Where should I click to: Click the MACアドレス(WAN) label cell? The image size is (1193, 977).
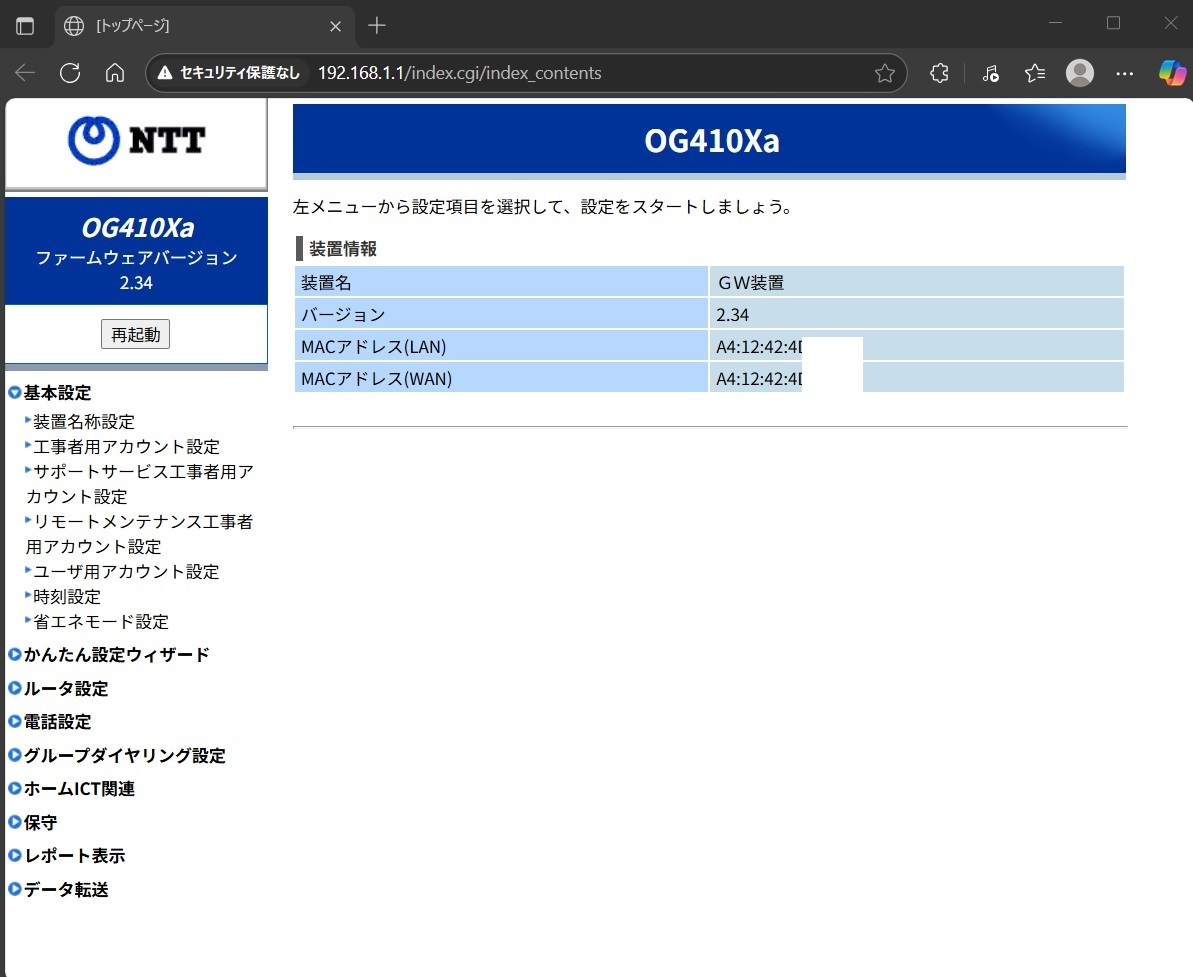[x=501, y=379]
